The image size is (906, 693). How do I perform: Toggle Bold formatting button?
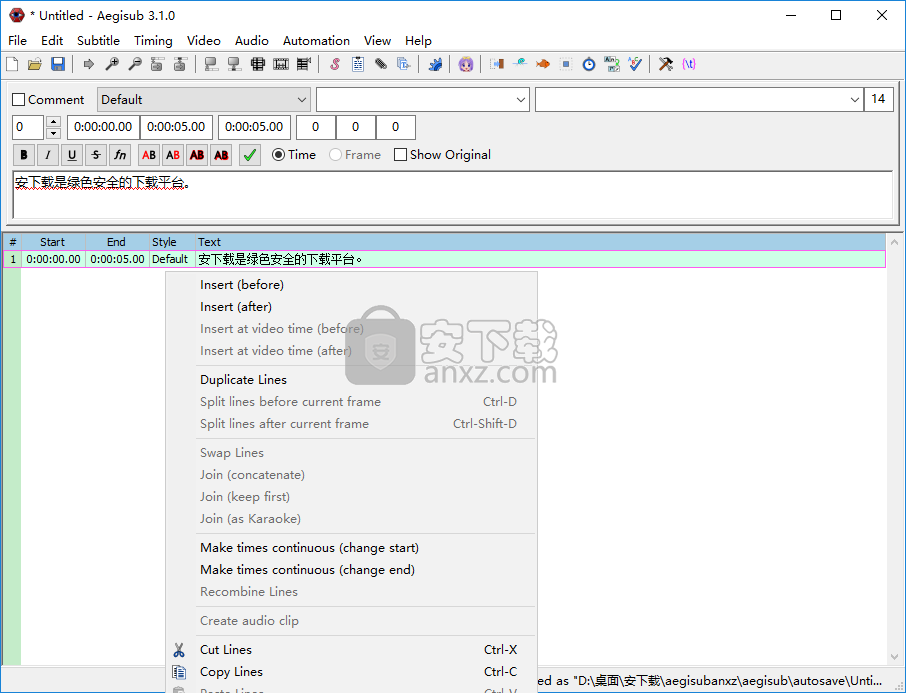(x=24, y=155)
